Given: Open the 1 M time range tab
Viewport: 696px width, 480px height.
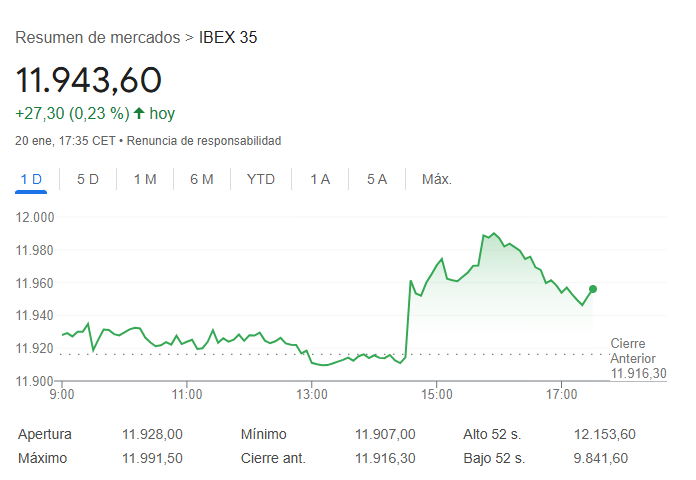Looking at the screenshot, I should 145,179.
